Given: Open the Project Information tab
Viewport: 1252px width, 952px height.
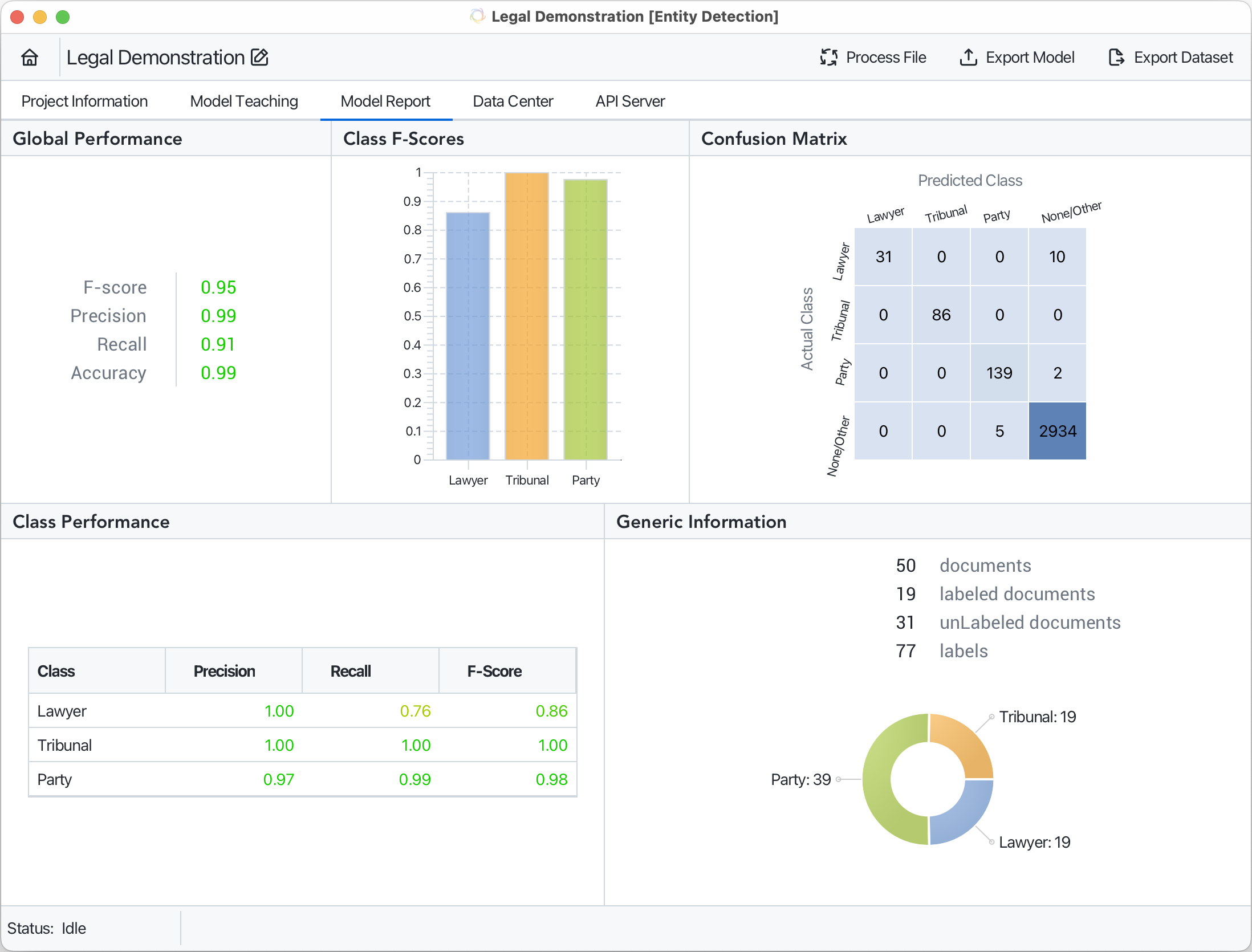Looking at the screenshot, I should click(84, 101).
